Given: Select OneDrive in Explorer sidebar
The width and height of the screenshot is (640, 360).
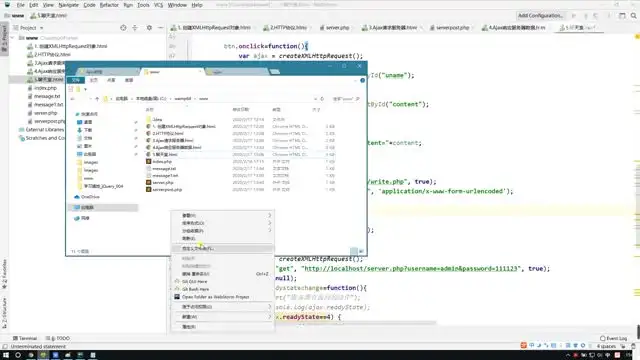Looking at the screenshot, I should coord(90,197).
